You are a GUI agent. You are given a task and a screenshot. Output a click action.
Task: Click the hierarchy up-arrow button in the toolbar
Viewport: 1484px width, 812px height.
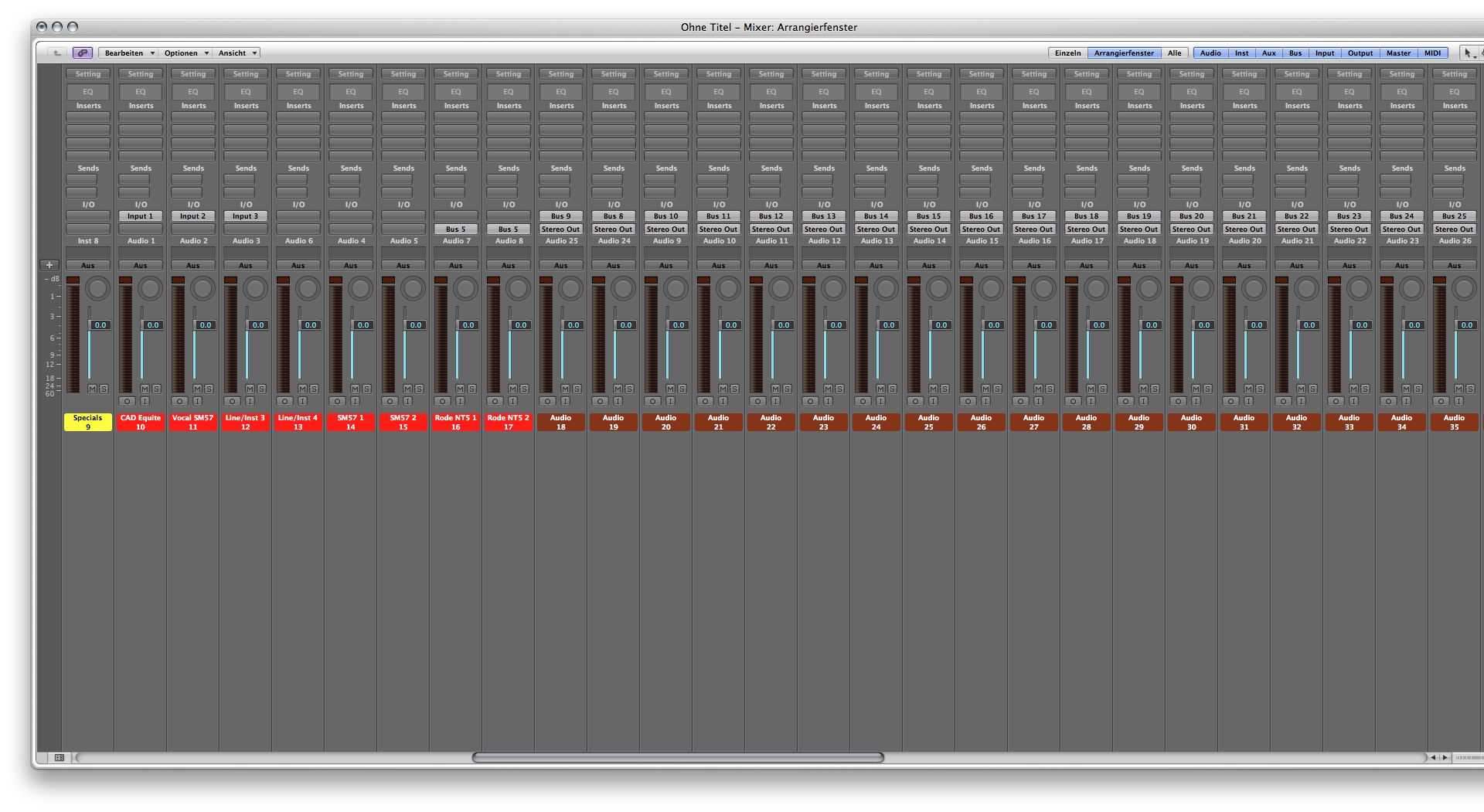[x=56, y=53]
